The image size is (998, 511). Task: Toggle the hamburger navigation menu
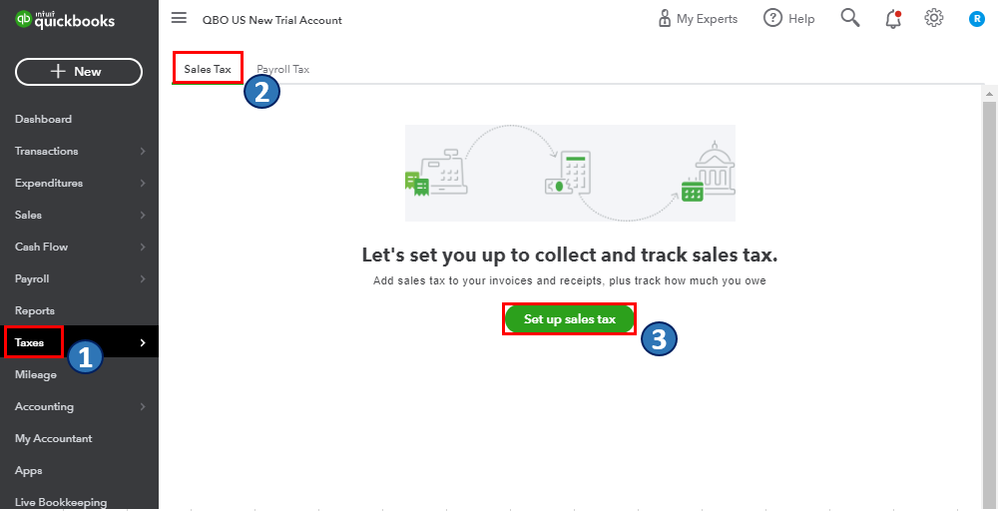click(x=179, y=18)
